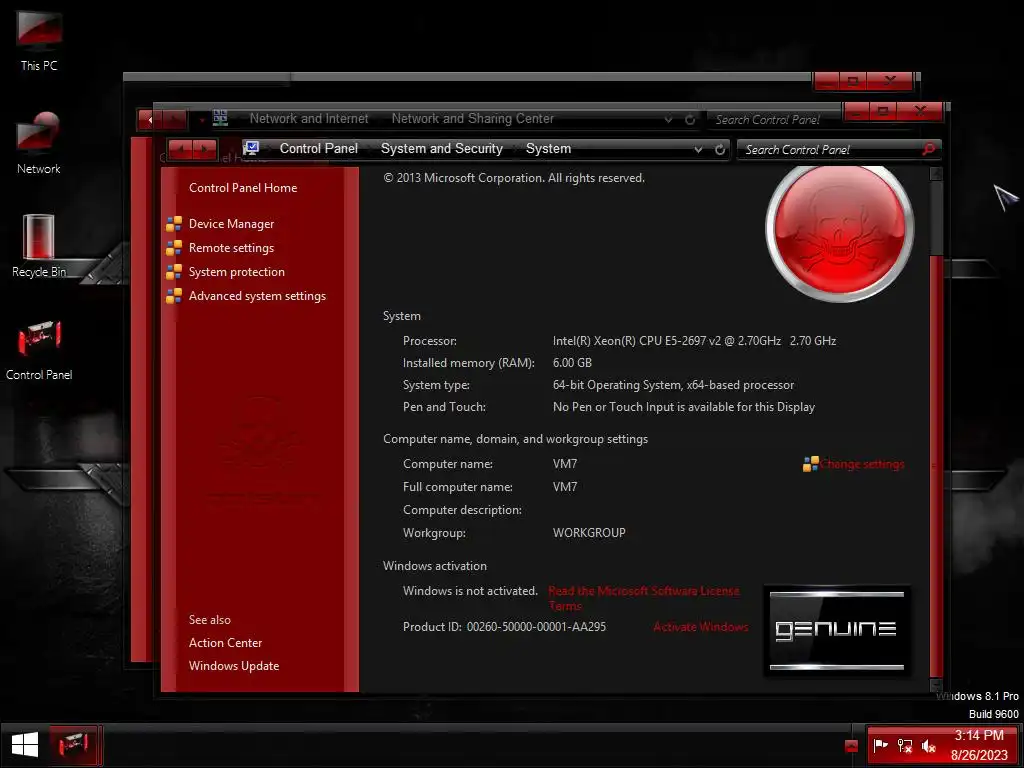Click 'Windows is not activated.' text
Viewport: 1024px width, 768px height.
point(470,591)
